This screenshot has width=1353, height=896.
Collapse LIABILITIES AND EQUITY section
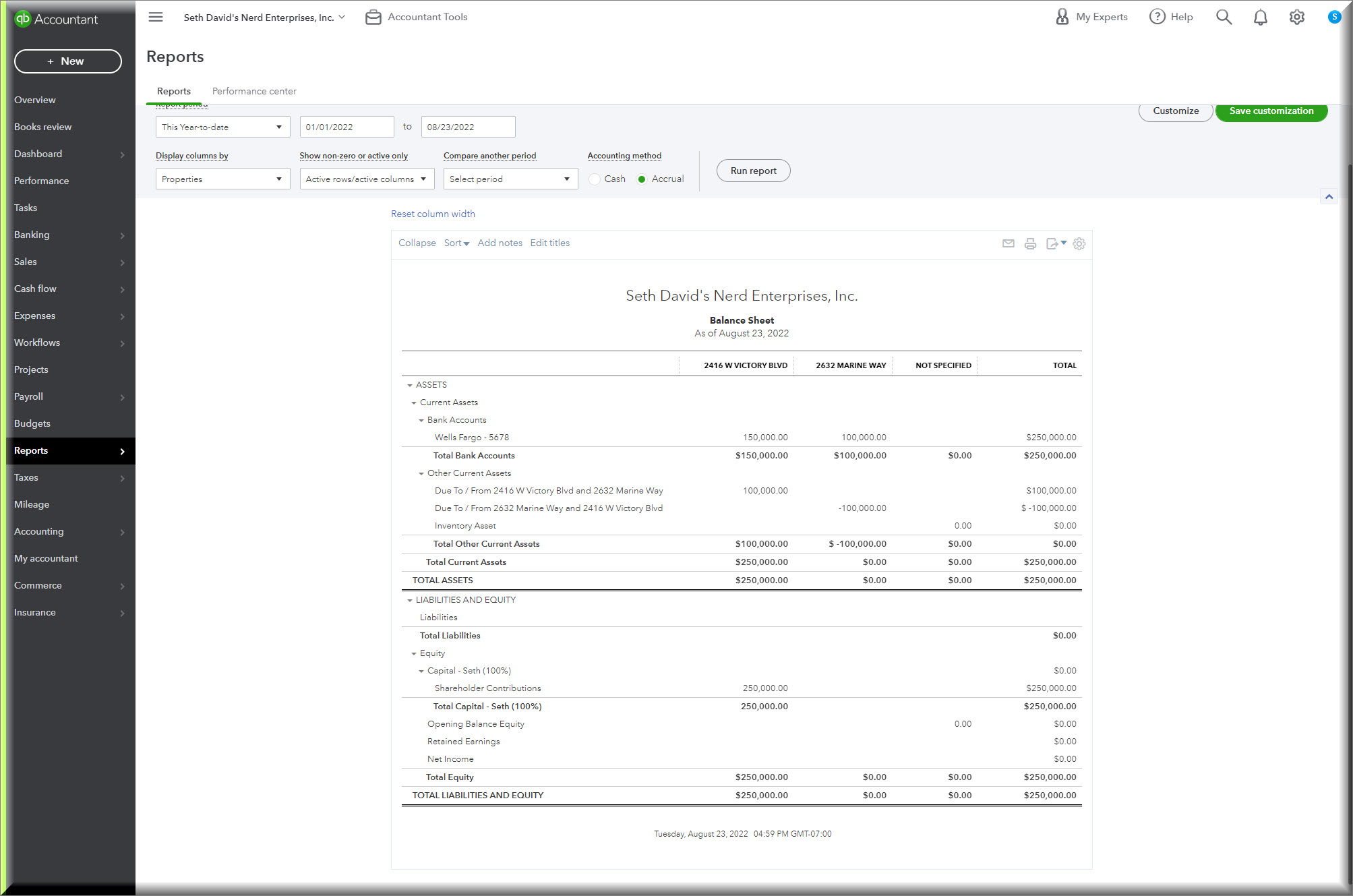point(409,600)
